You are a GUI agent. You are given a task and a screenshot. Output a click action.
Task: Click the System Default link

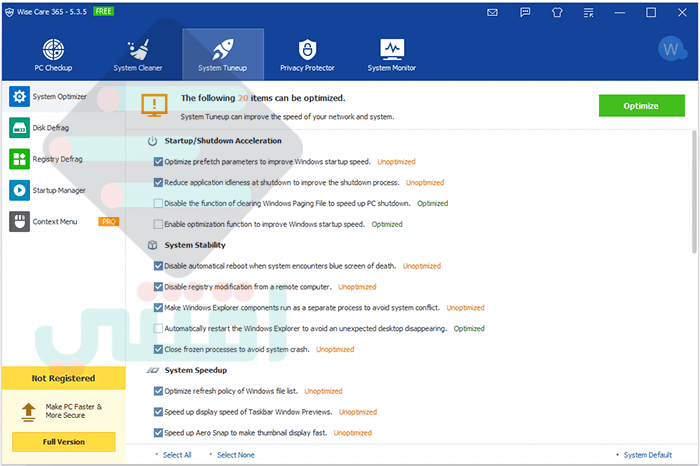point(647,455)
